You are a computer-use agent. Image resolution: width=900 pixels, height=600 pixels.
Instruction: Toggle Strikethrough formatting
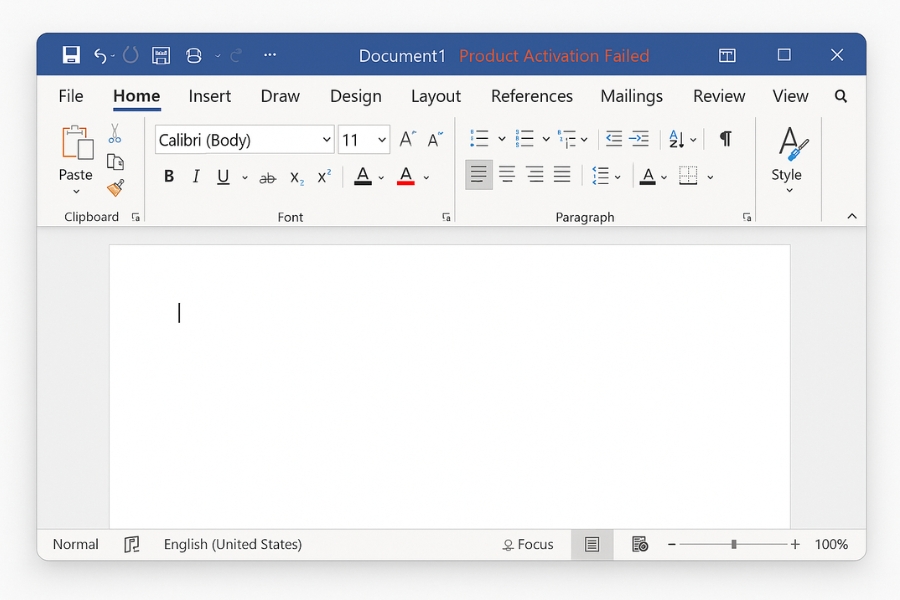(x=267, y=178)
